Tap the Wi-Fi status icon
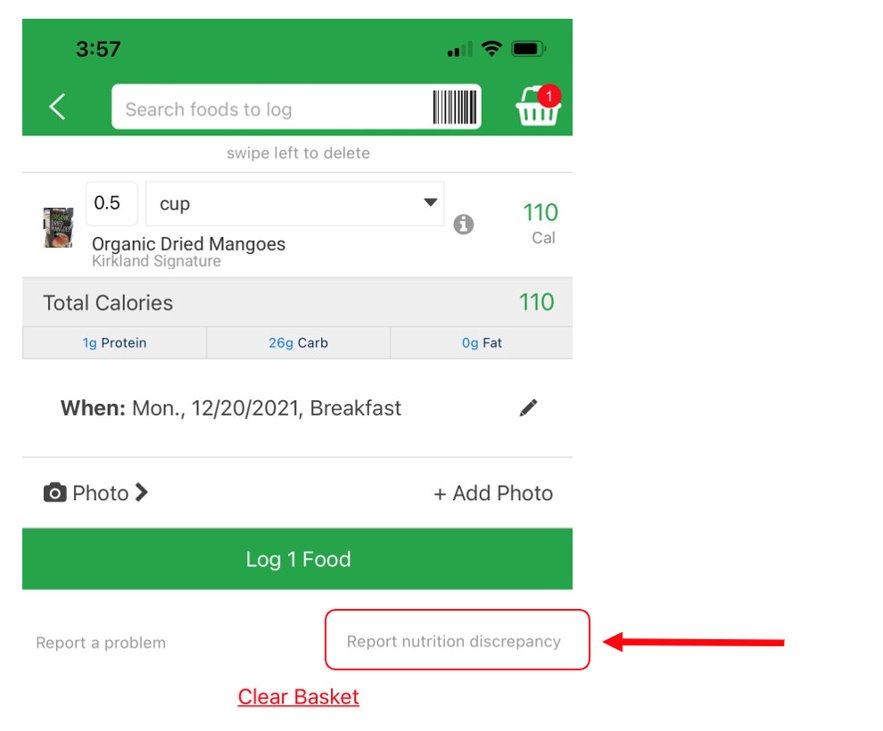Viewport: 883px width, 731px height. tap(492, 48)
